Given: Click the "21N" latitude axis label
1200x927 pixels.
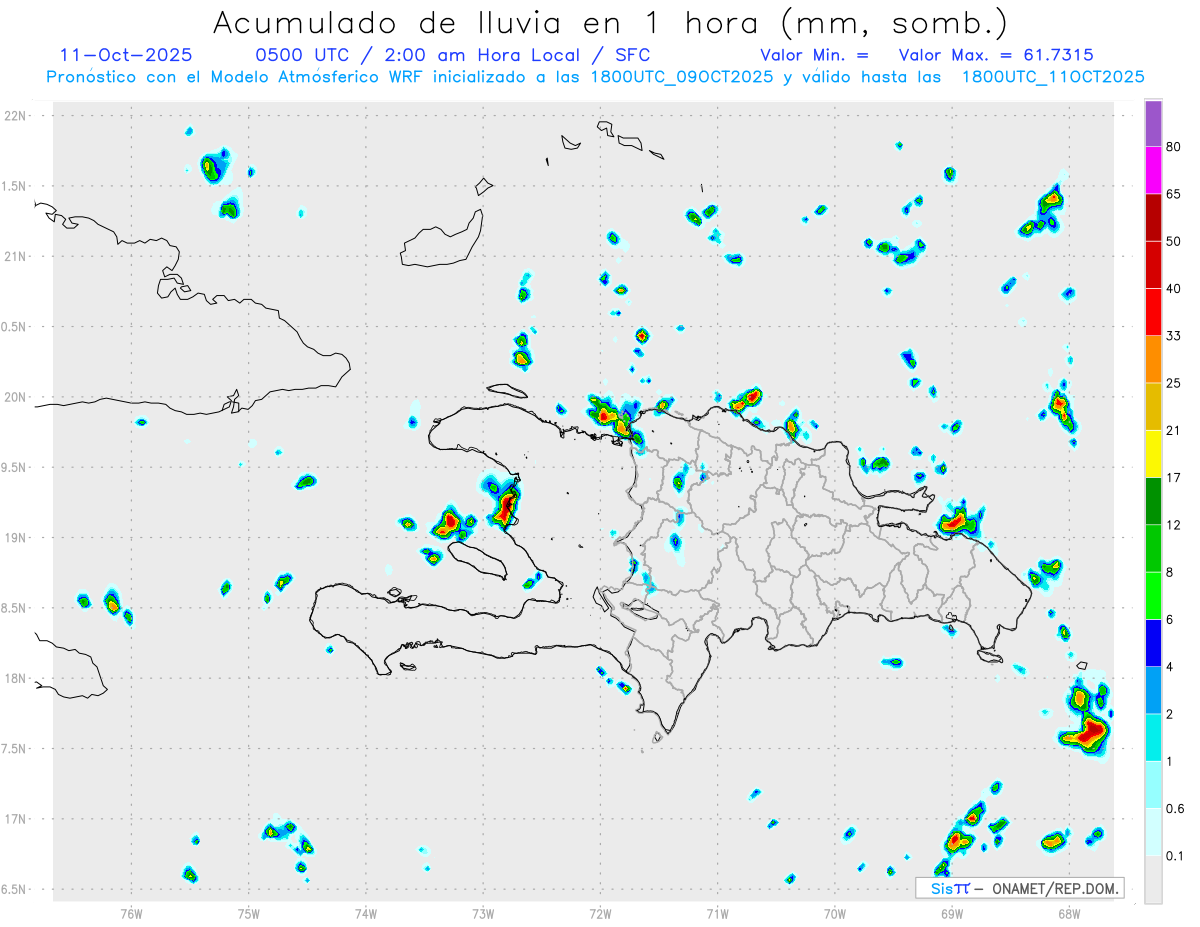Looking at the screenshot, I should coord(15,256).
